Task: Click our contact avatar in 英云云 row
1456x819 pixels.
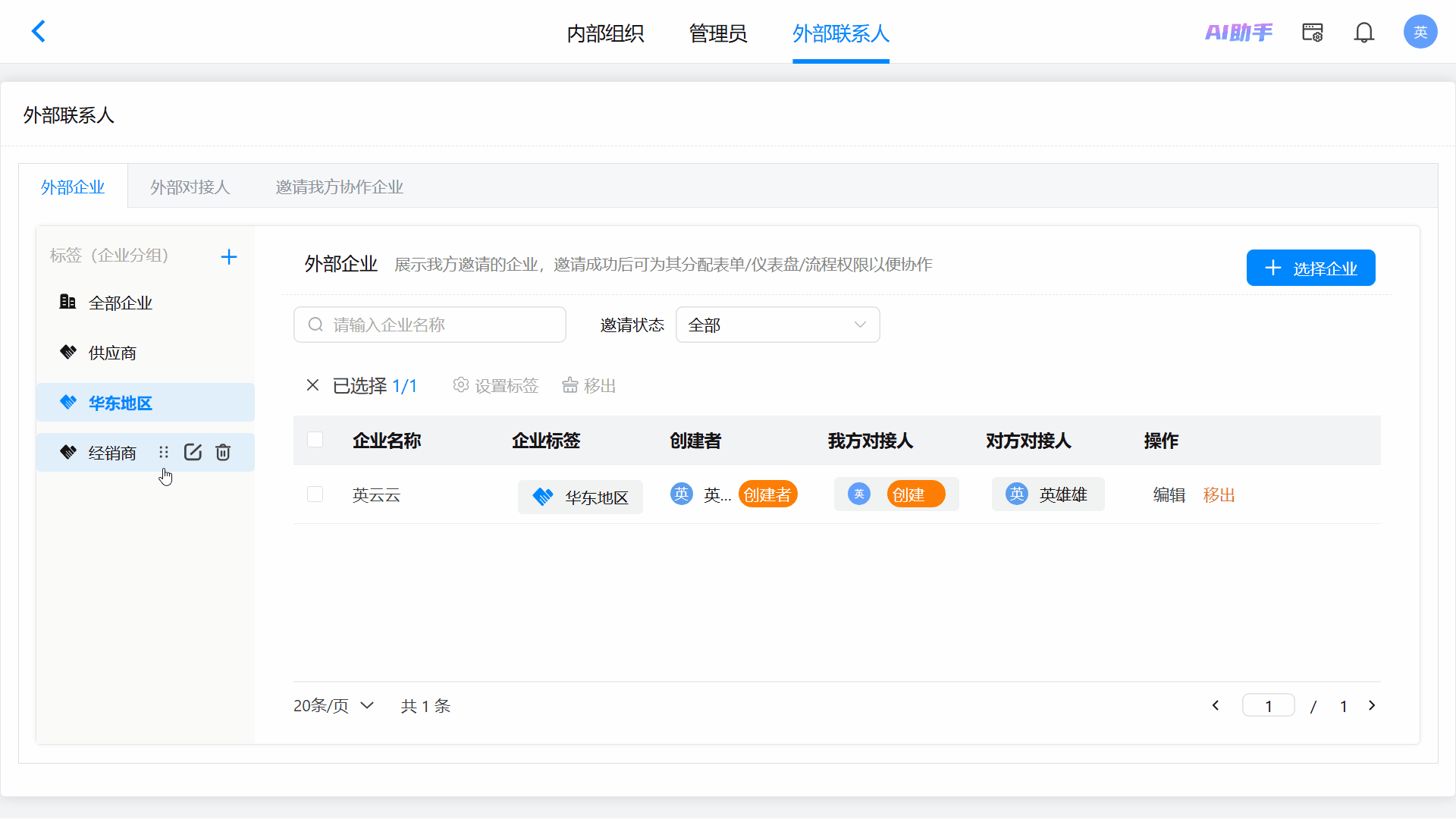Action: click(x=859, y=494)
